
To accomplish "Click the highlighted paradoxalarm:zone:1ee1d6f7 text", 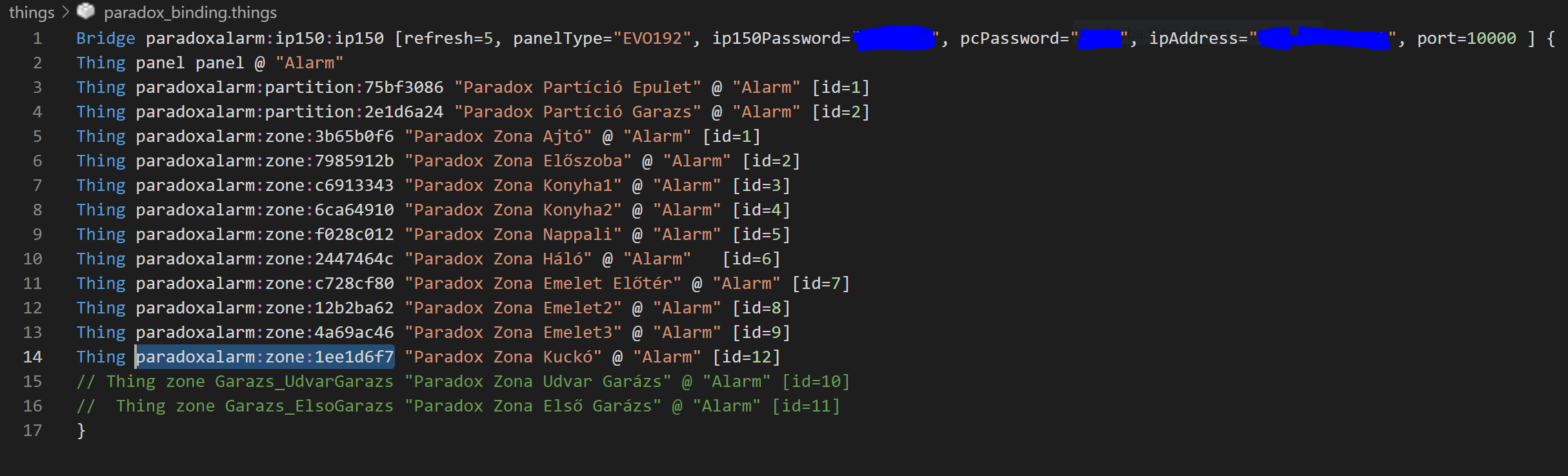I will pyautogui.click(x=265, y=357).
